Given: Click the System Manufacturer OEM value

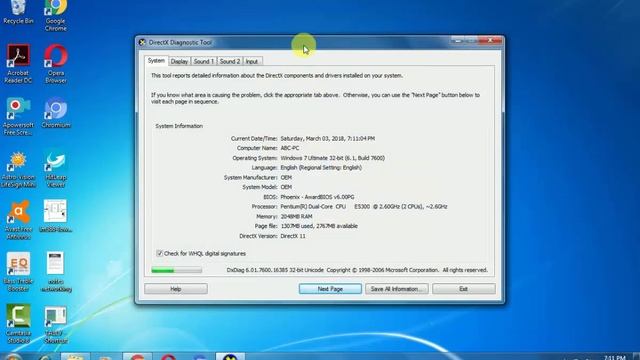Looking at the screenshot, I should click(286, 178).
